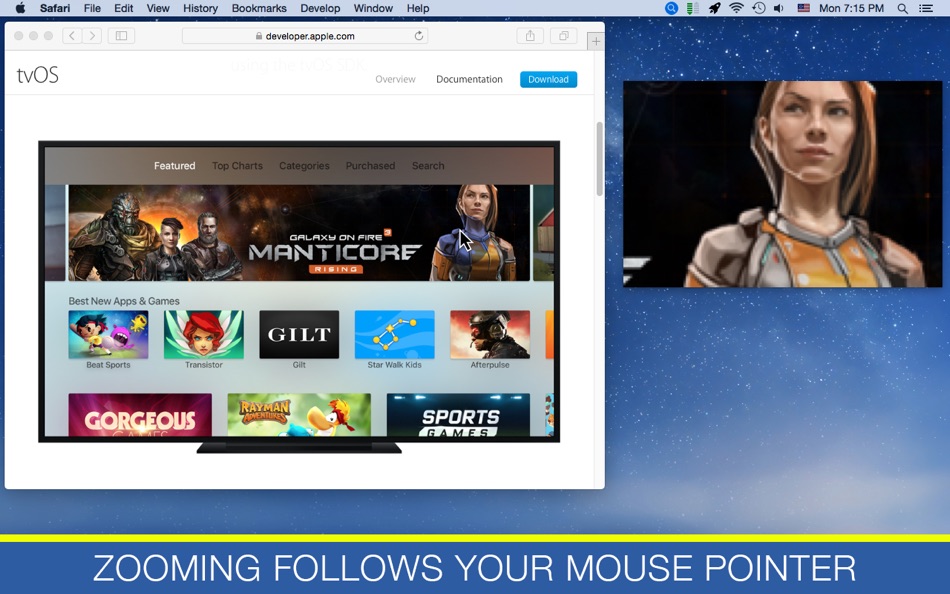Open Spotlight search
Image resolution: width=950 pixels, height=594 pixels.
click(902, 8)
